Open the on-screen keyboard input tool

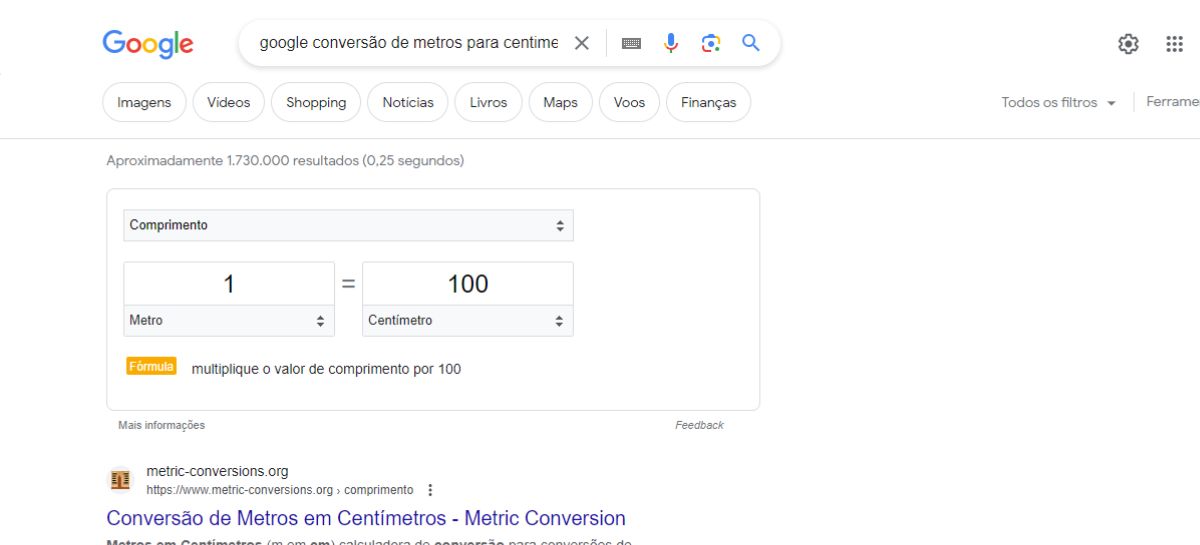(631, 43)
